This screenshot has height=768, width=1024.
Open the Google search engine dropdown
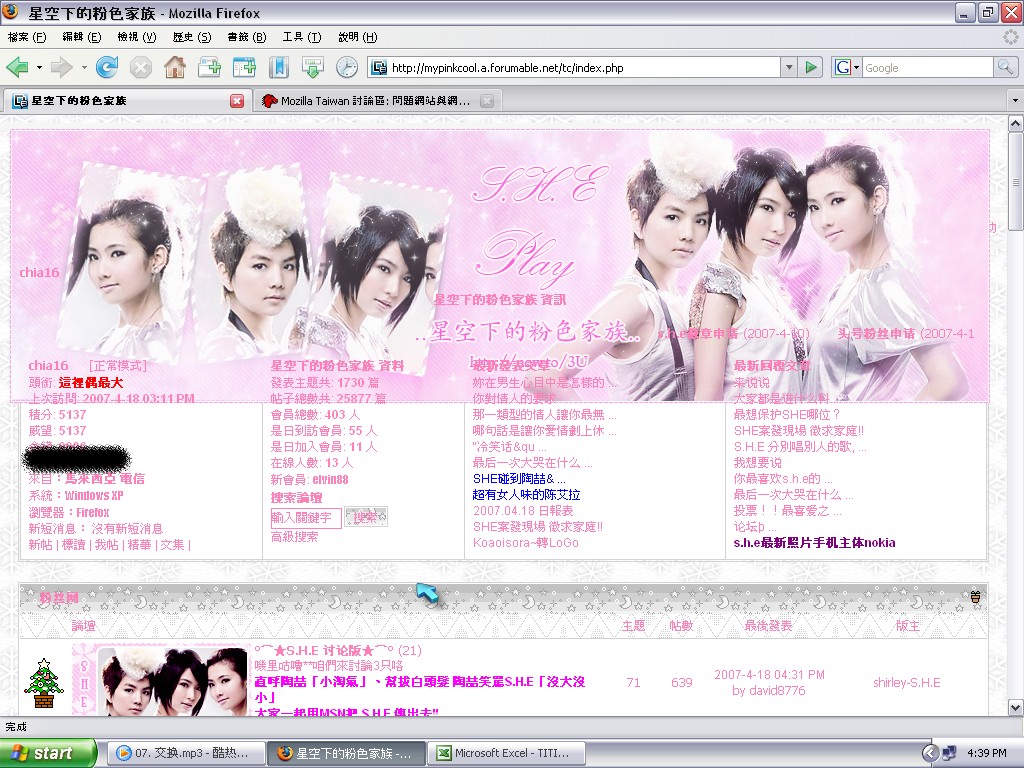pos(846,68)
